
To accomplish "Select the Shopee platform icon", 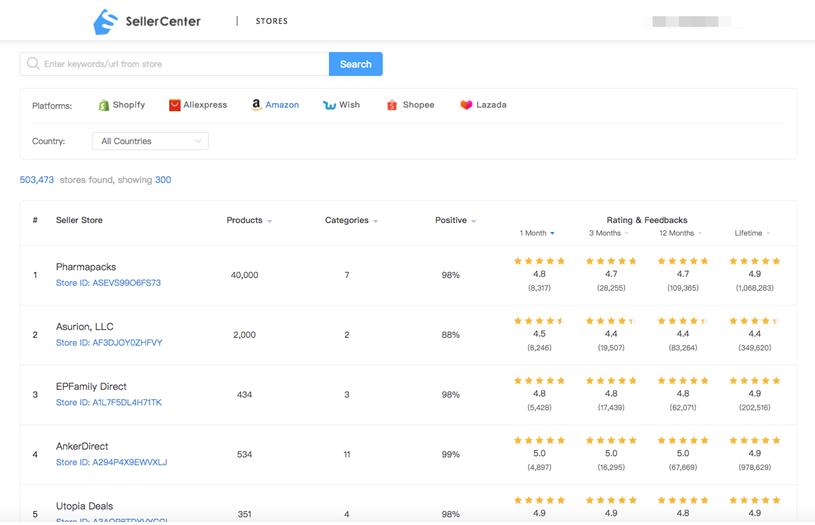I will point(391,105).
